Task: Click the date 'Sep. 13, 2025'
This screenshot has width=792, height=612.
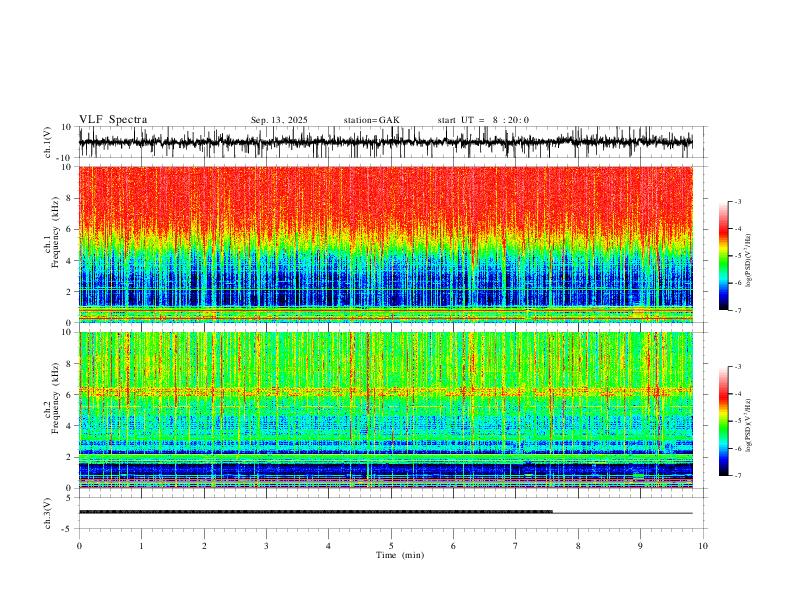Action: point(279,120)
